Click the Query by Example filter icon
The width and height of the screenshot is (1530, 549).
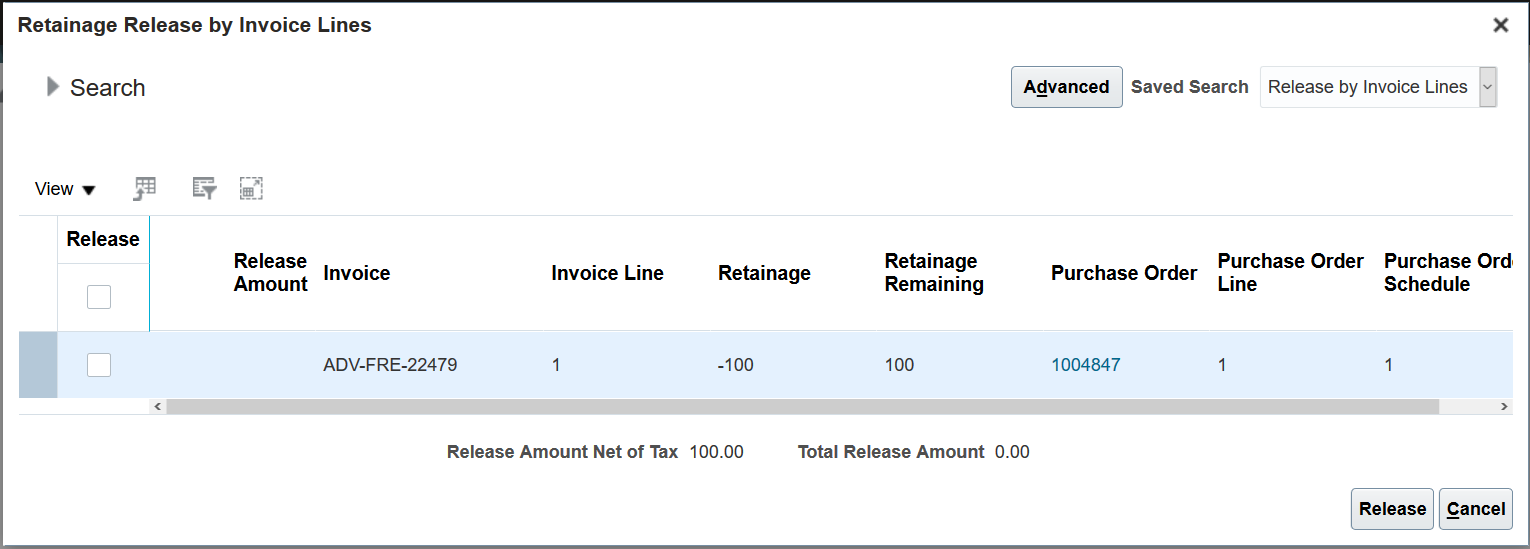tap(205, 188)
